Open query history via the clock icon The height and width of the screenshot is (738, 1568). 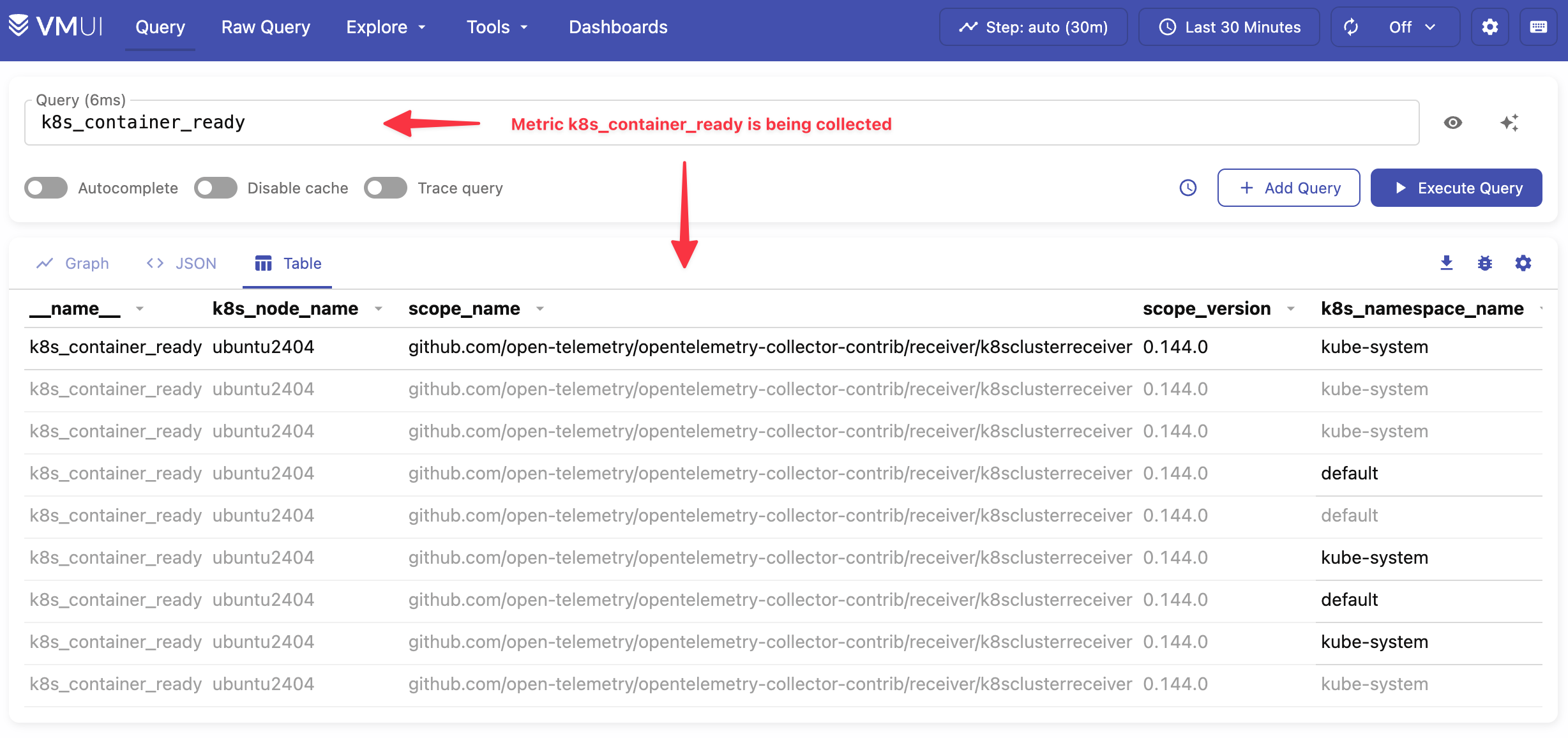pos(1186,188)
